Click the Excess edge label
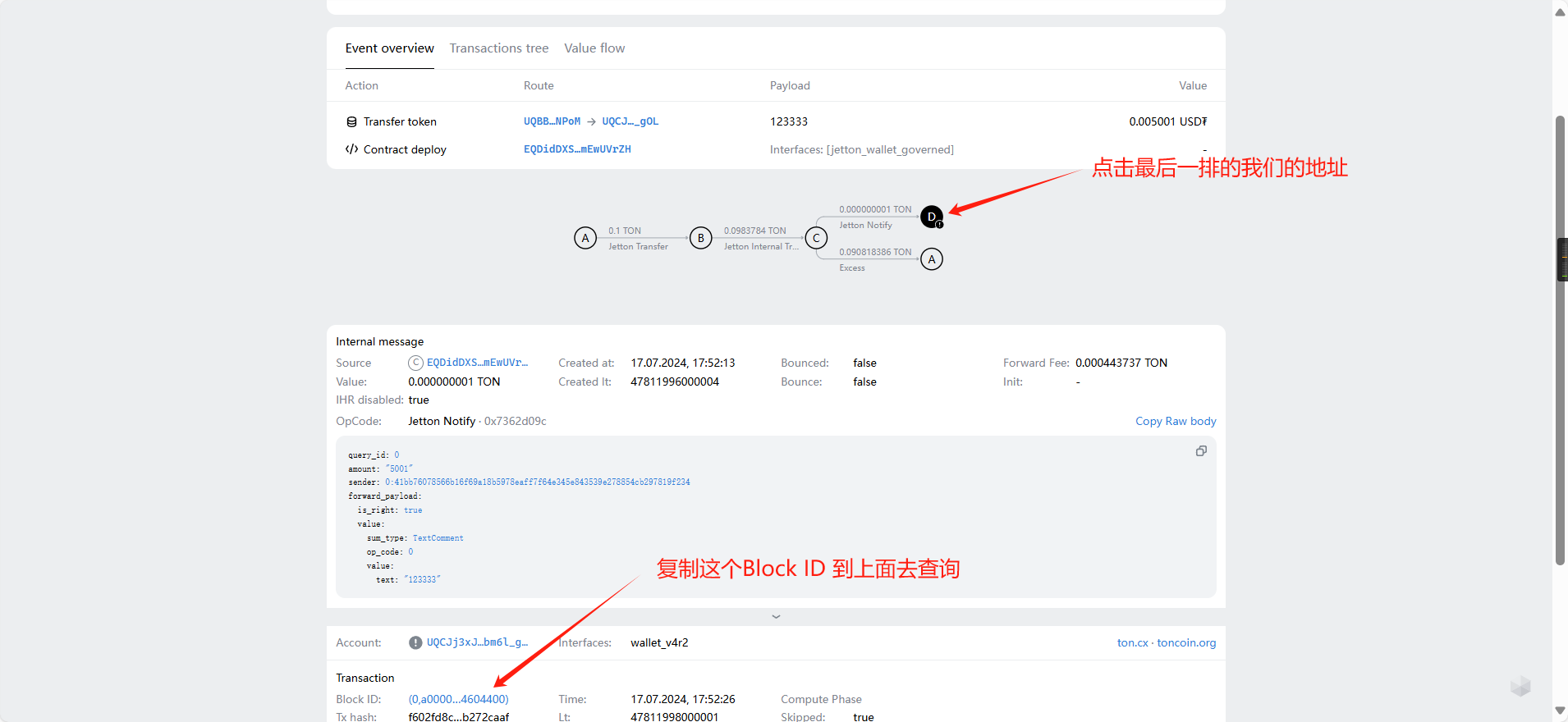Viewport: 1568px width, 722px height. pyautogui.click(x=851, y=267)
